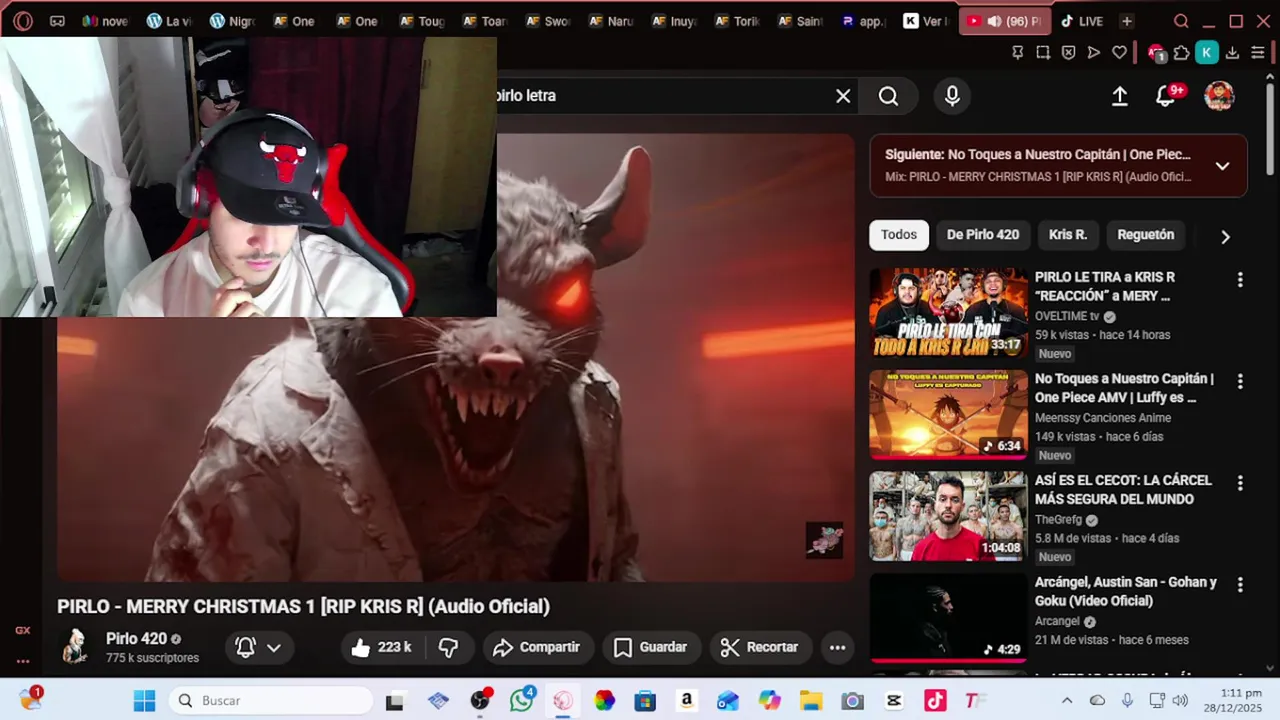Screen dimensions: 1280x720
Task: Click the Windows Start button
Action: coord(145,701)
